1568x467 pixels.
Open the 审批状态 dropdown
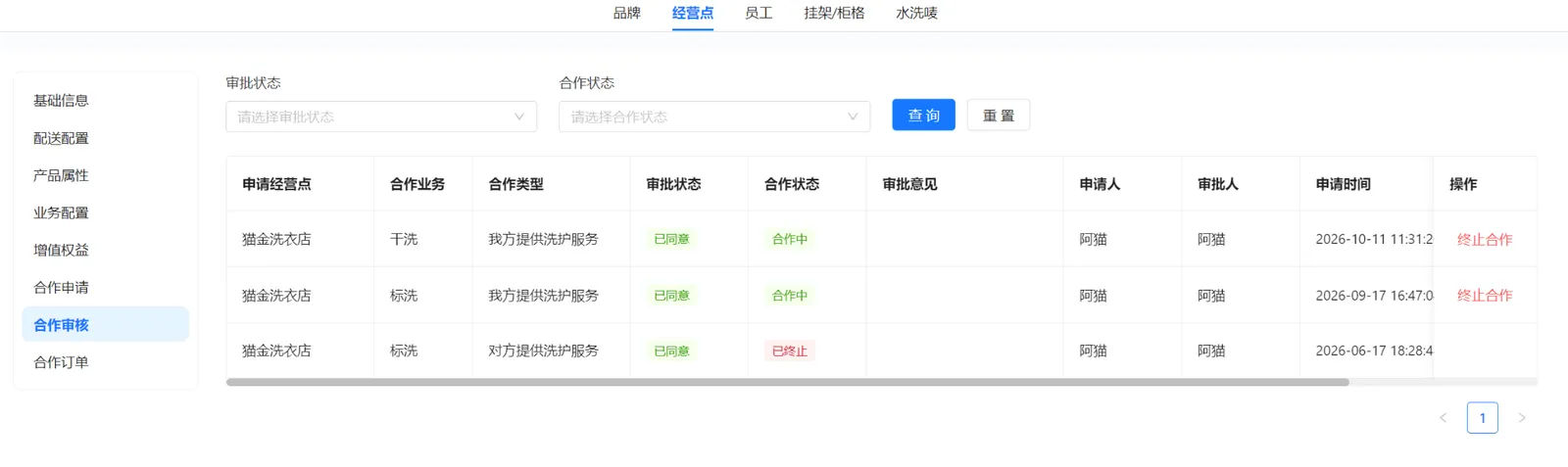point(381,117)
